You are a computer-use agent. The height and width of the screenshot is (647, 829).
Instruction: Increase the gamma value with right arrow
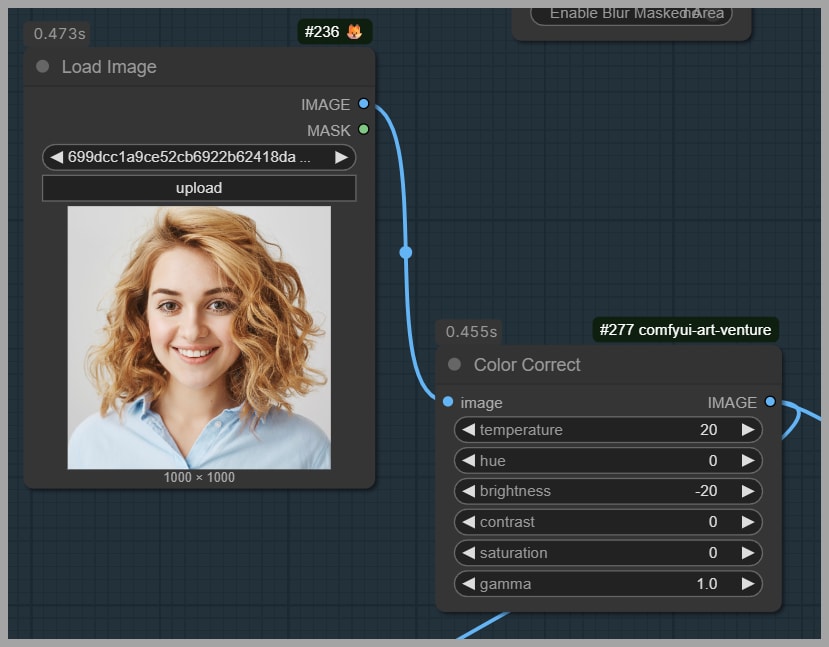click(747, 584)
